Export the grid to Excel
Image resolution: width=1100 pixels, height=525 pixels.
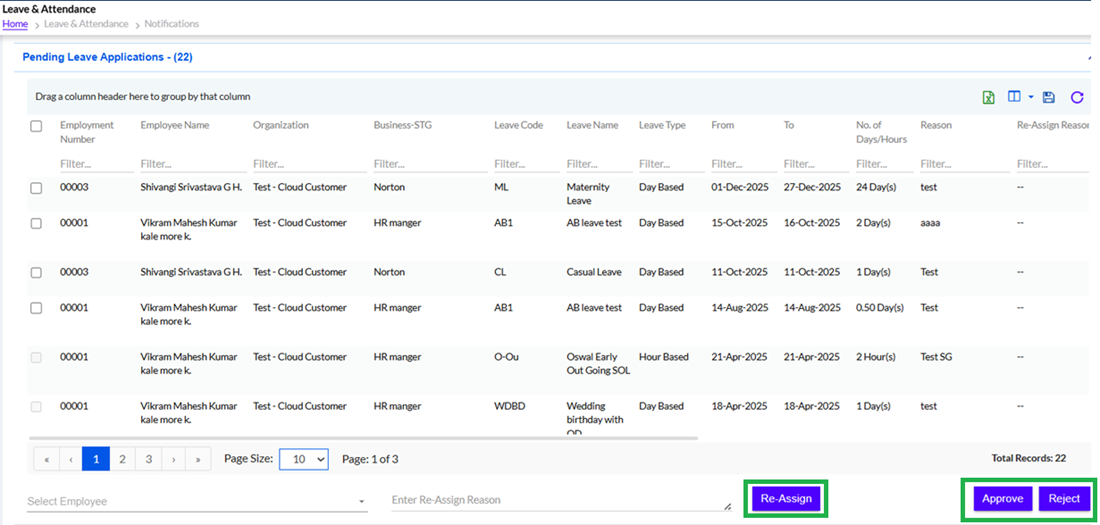point(988,97)
